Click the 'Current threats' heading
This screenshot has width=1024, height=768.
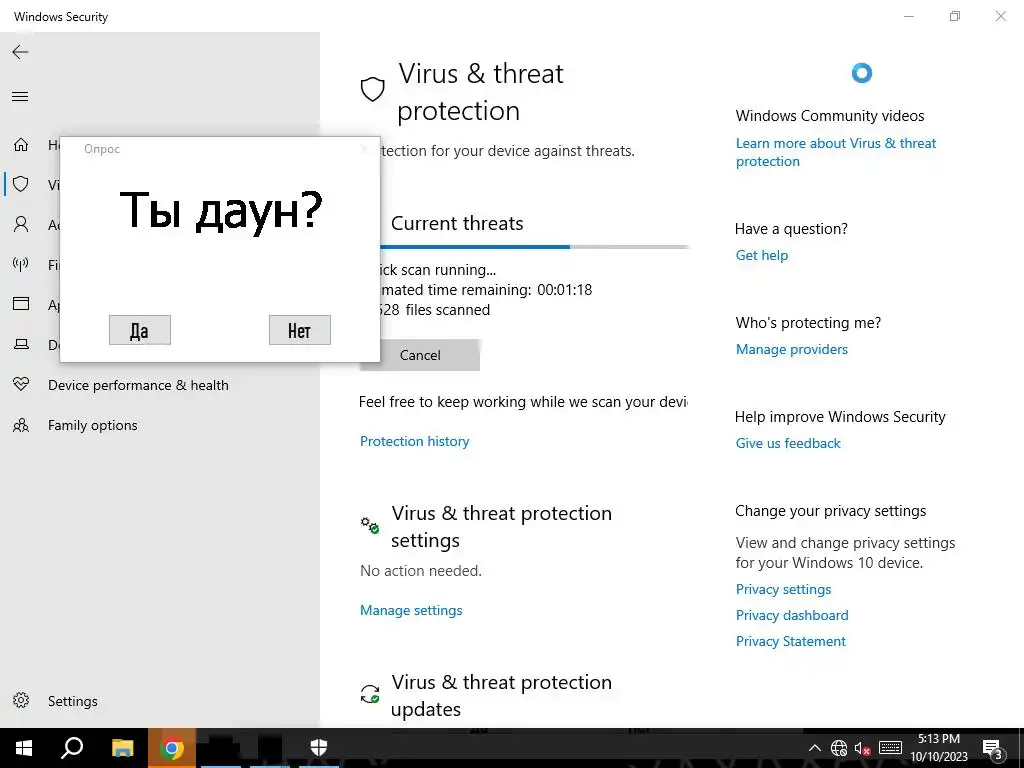coord(457,223)
